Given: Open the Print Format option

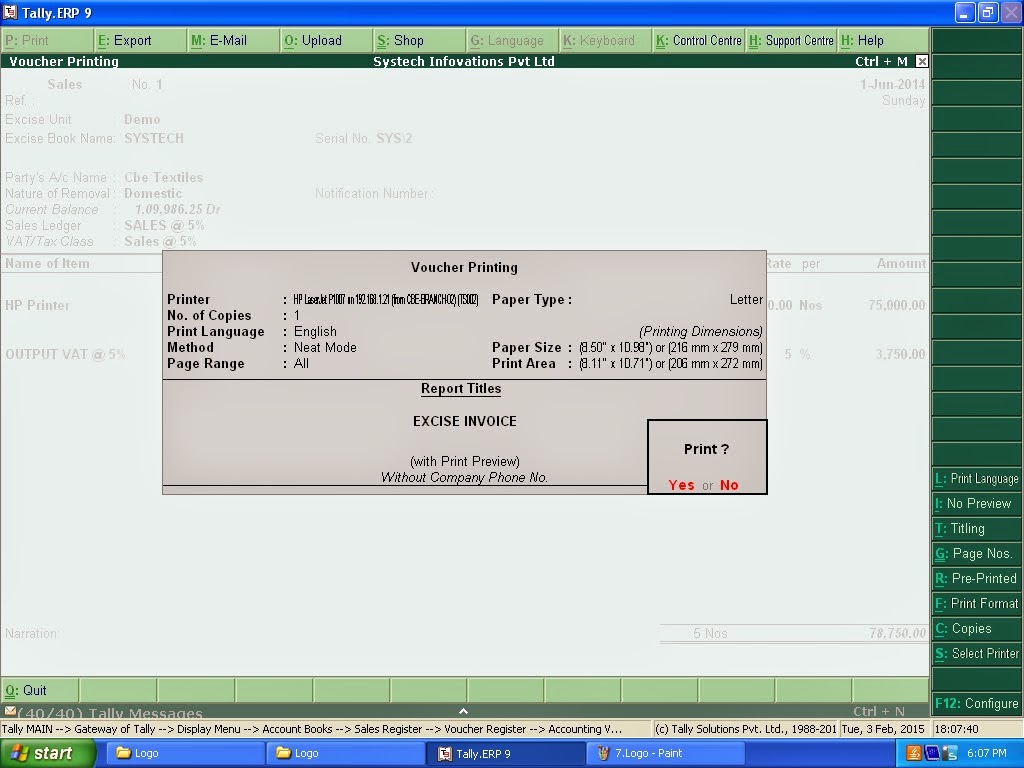Looking at the screenshot, I should point(977,603).
